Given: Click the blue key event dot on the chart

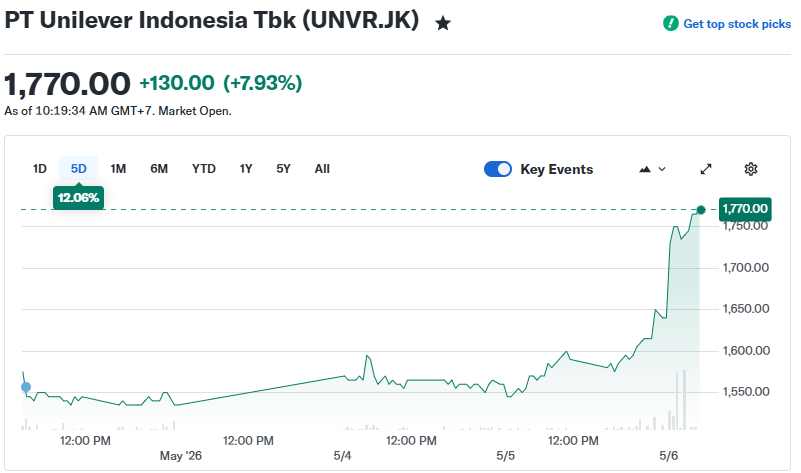Looking at the screenshot, I should coord(26,387).
